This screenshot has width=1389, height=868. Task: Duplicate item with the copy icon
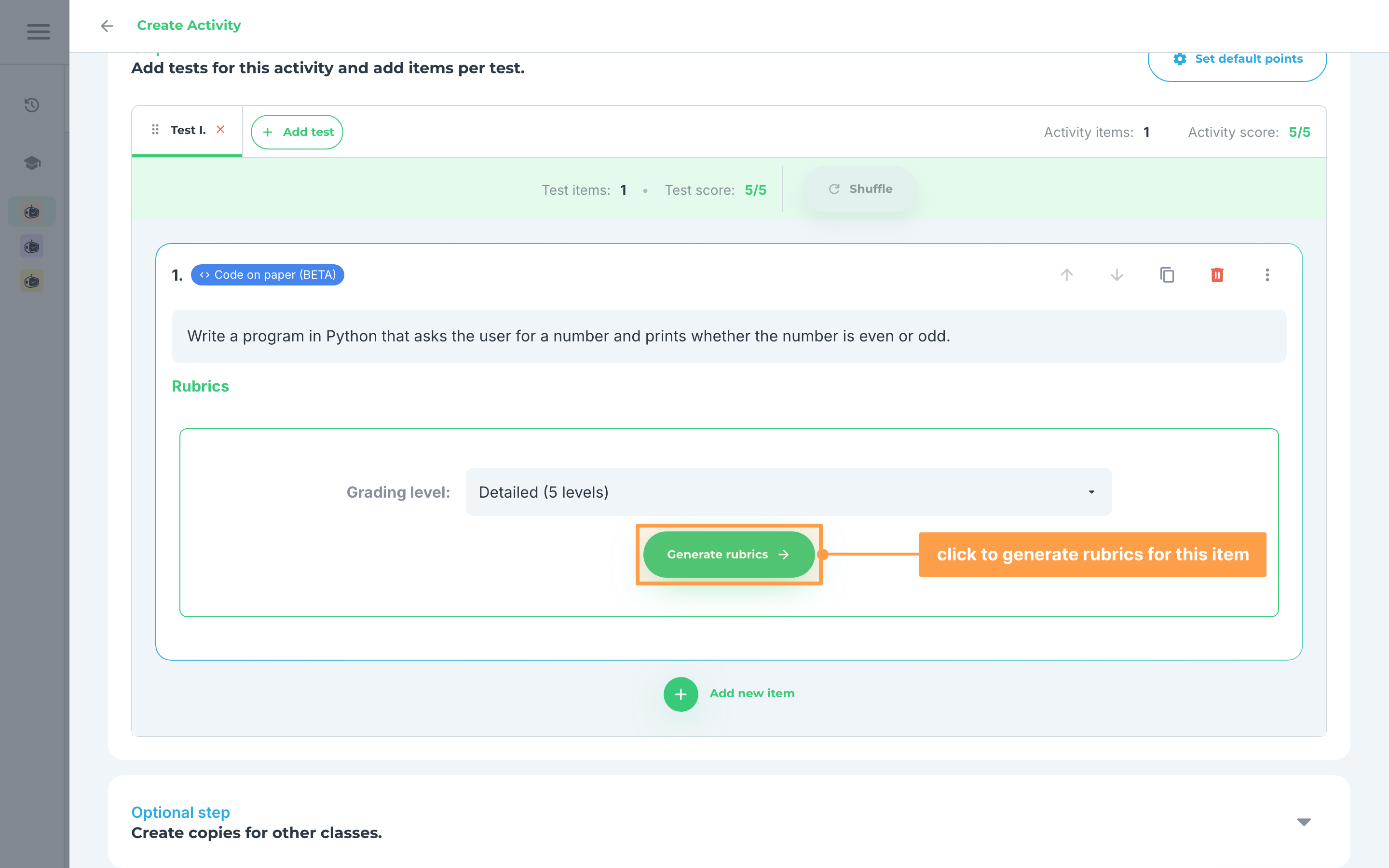click(x=1167, y=275)
